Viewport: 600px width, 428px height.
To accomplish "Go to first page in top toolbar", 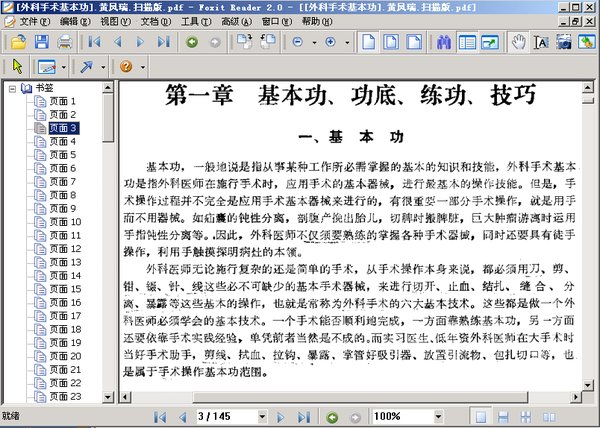I will (94, 42).
